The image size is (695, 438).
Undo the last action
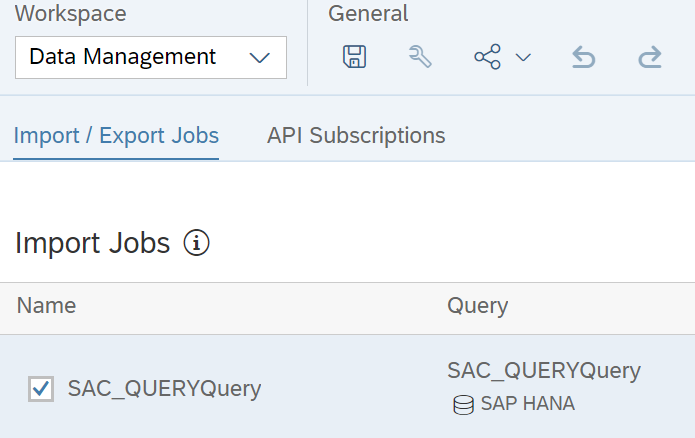tap(583, 57)
